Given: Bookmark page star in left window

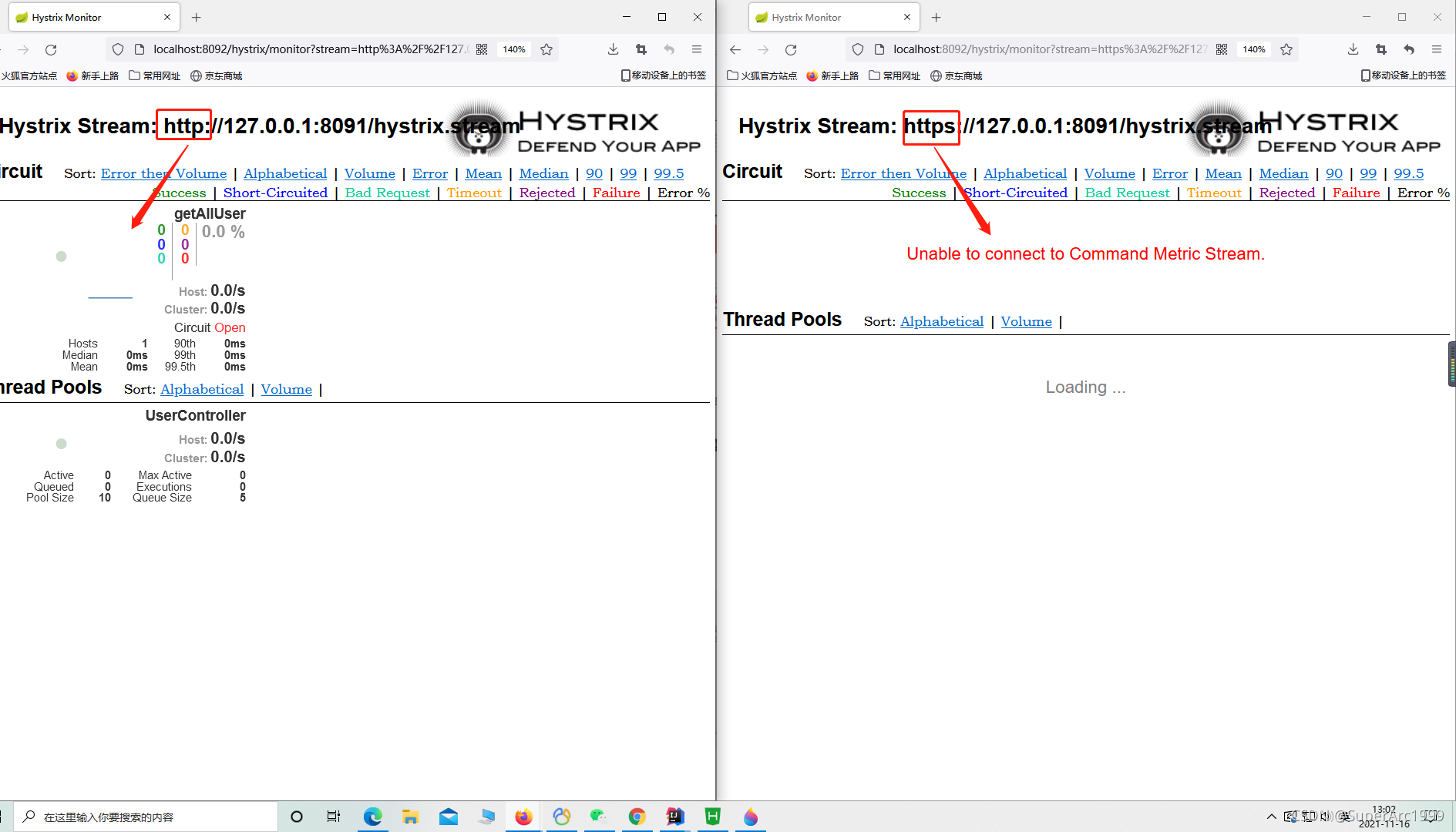Looking at the screenshot, I should tap(546, 49).
